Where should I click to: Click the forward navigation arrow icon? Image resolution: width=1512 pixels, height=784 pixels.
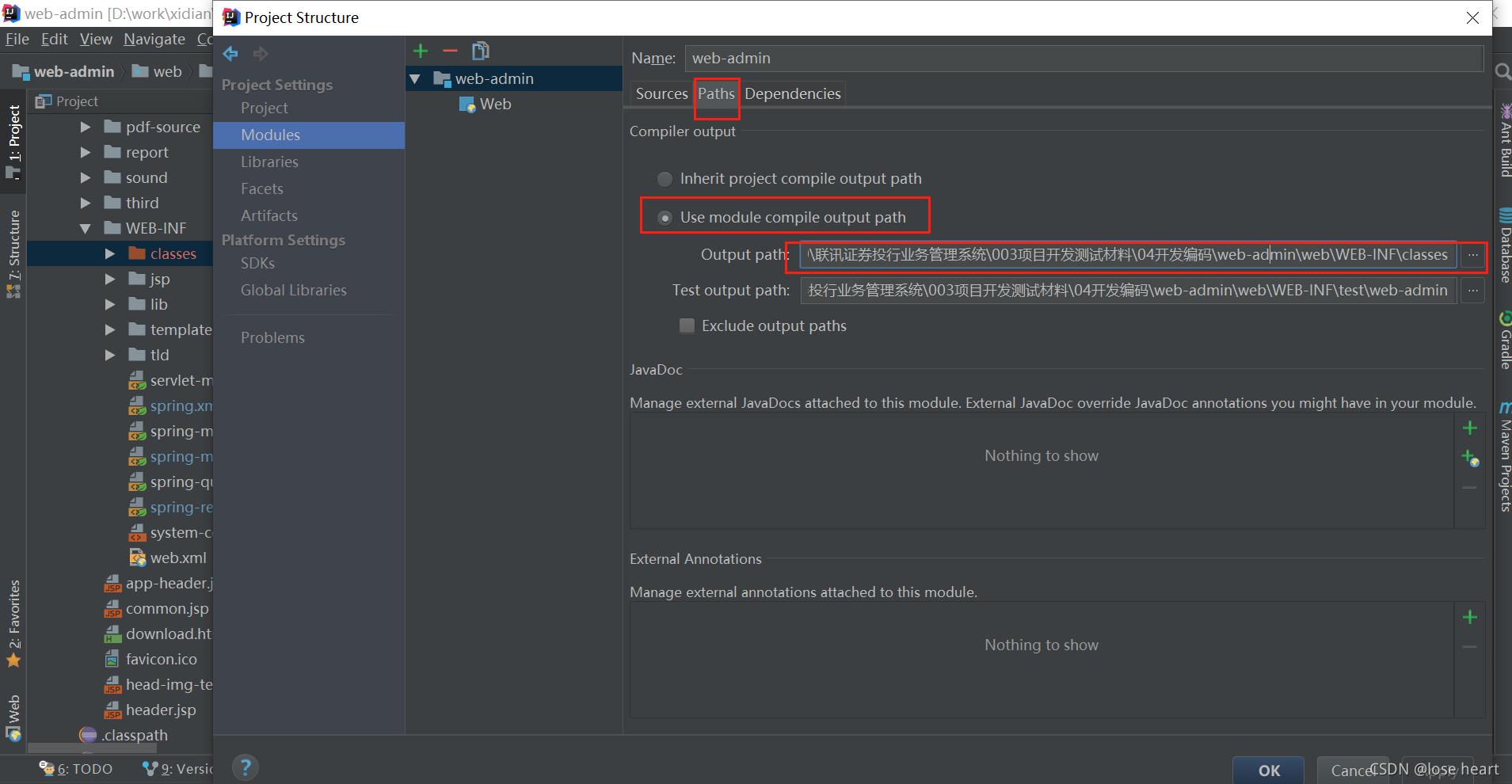point(261,54)
